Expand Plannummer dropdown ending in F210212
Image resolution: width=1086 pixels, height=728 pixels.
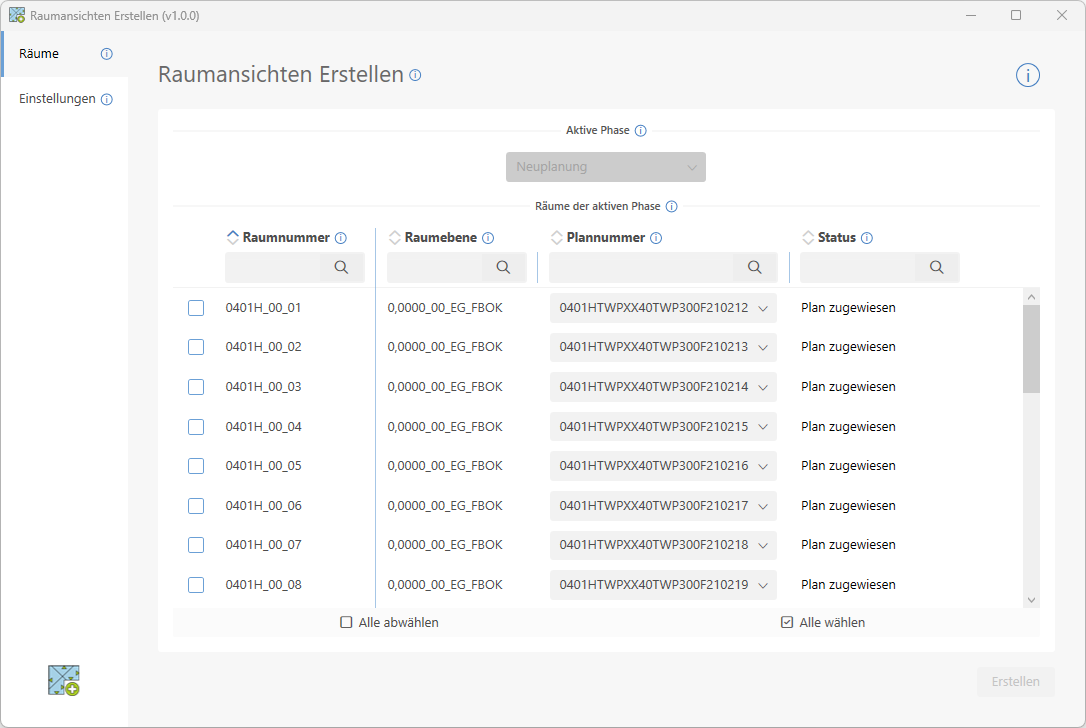coord(663,308)
